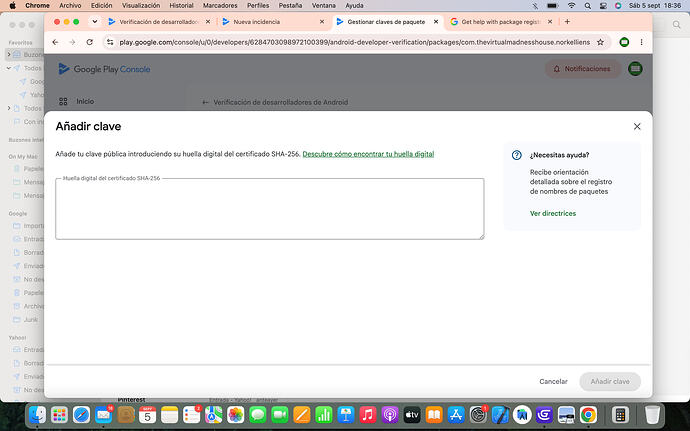Open Chrome profile icon
This screenshot has height=431, width=690.
coord(624,42)
